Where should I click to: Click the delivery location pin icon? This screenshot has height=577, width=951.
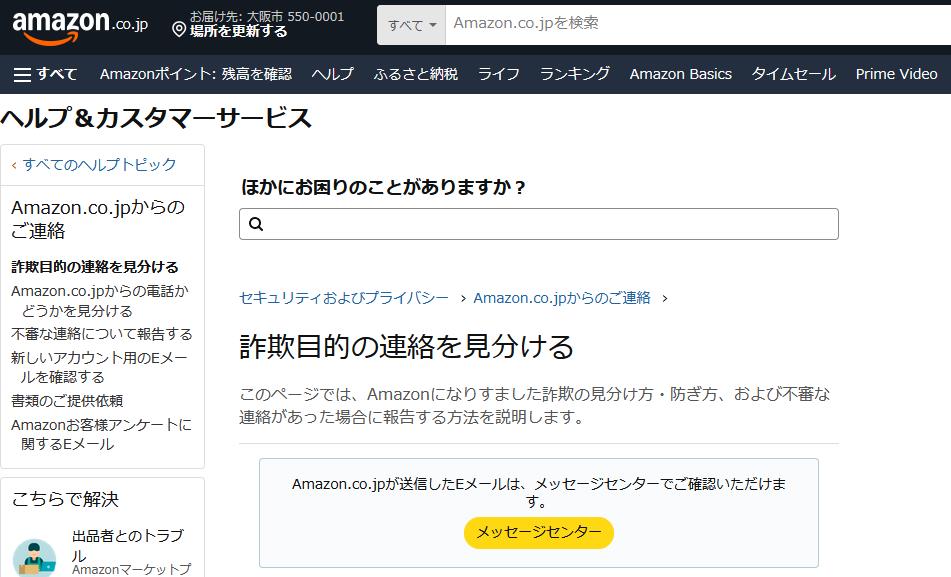179,30
